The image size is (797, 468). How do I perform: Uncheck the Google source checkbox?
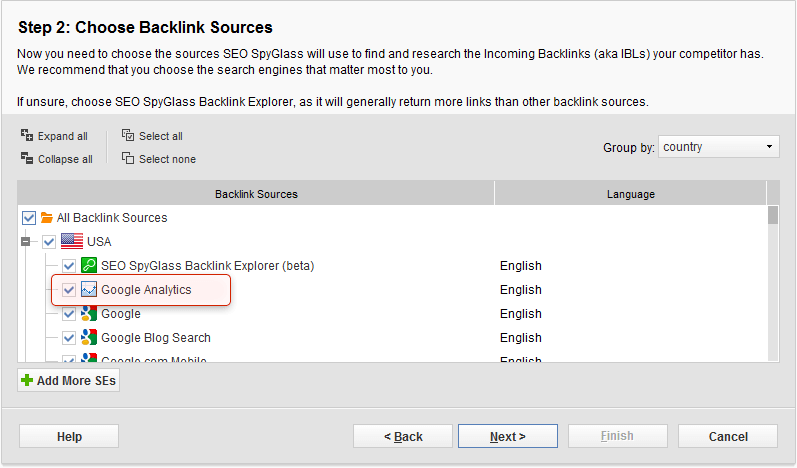click(x=69, y=314)
